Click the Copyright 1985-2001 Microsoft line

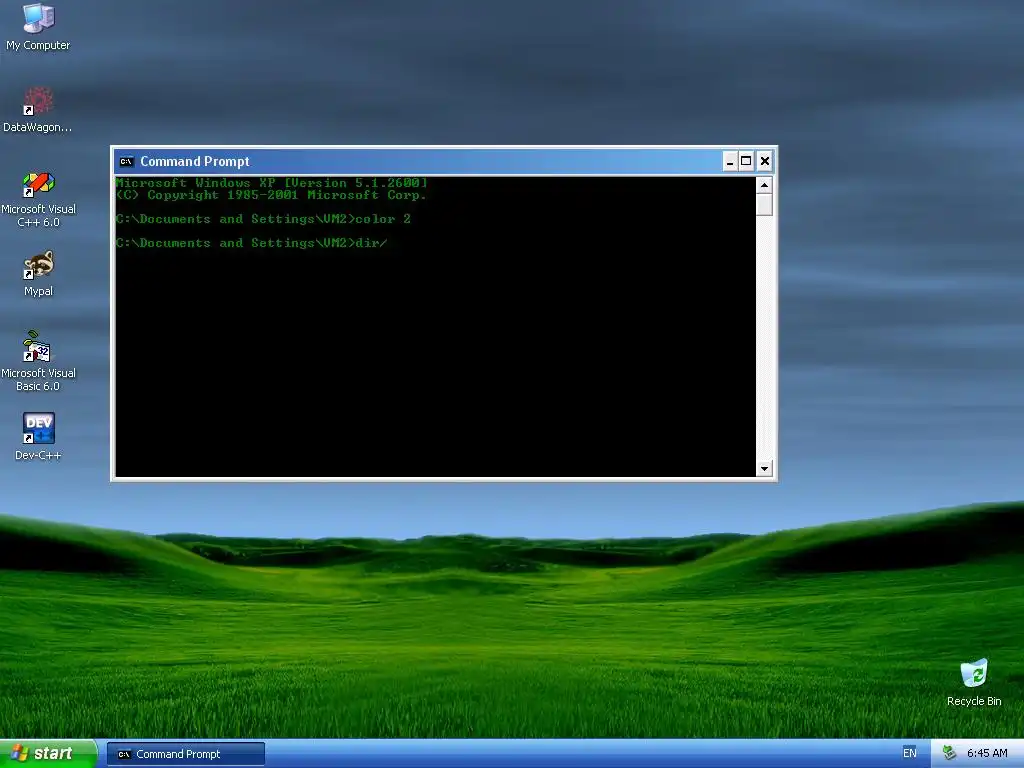[271, 195]
